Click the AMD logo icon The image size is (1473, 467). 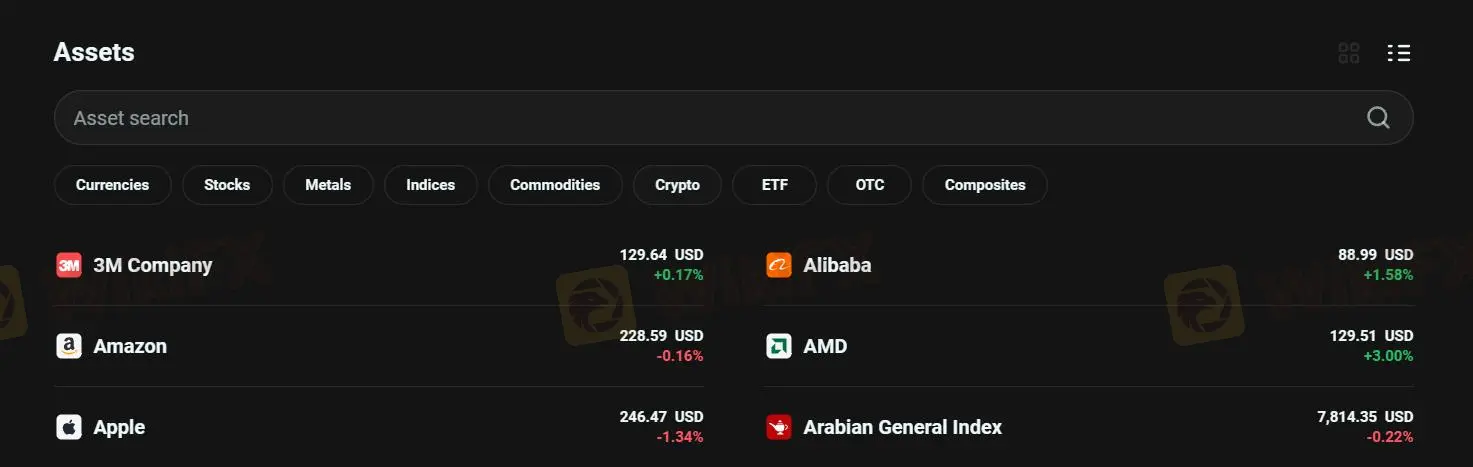coord(779,346)
